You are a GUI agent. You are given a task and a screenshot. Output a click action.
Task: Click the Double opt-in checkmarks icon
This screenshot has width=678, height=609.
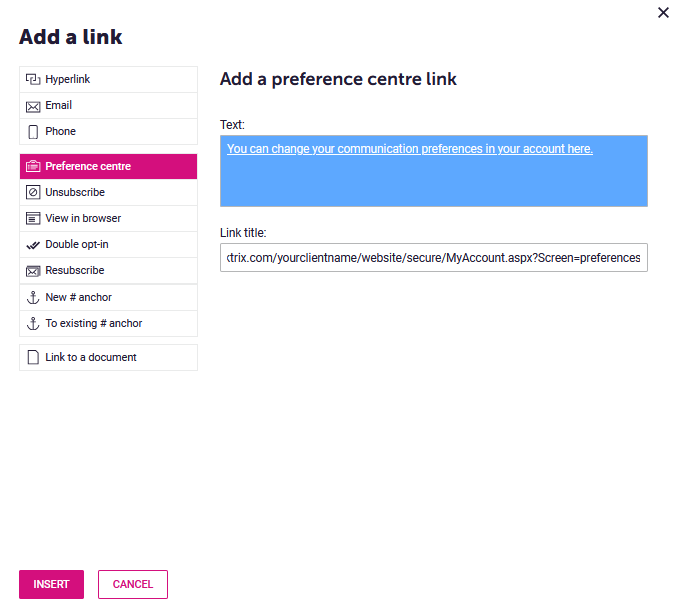pos(33,245)
